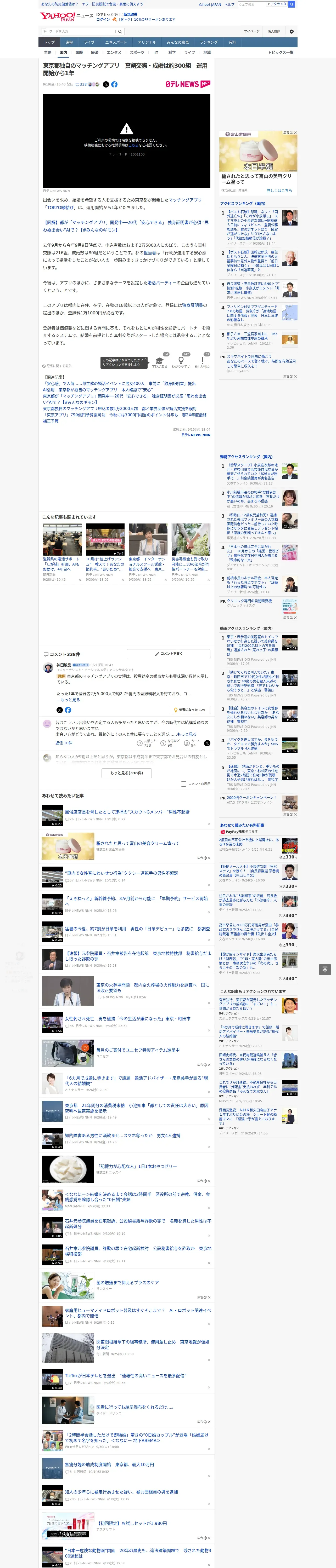Open the 風俗店客を脅した article link

(x=127, y=812)
